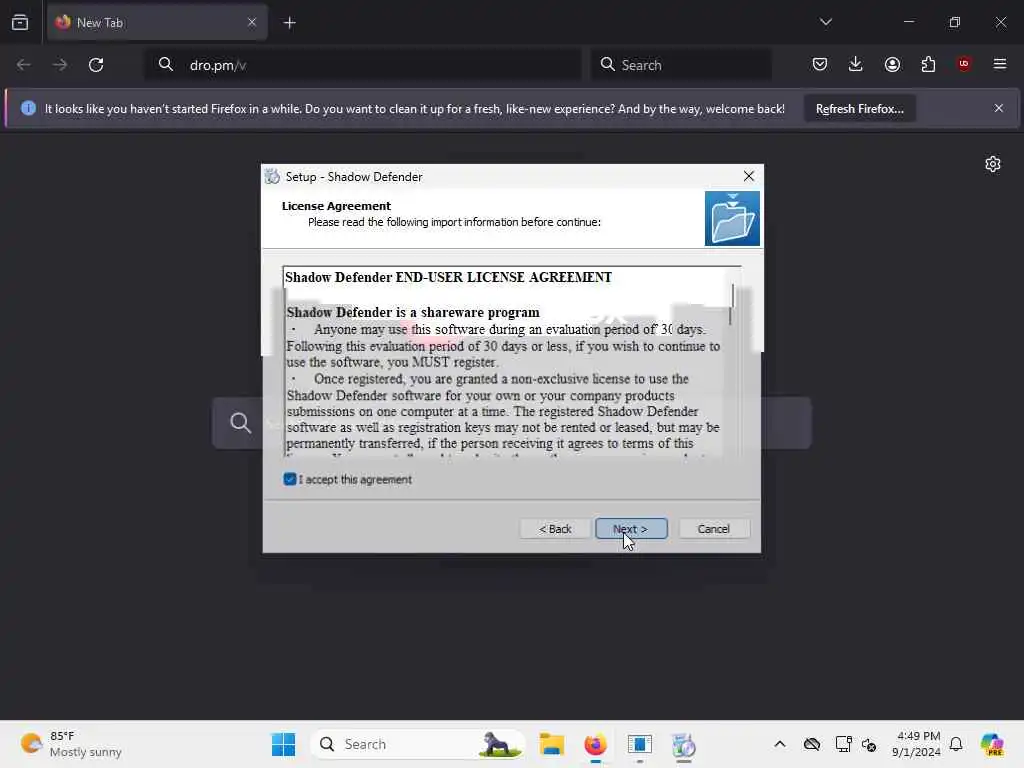Viewport: 1024px width, 768px height.
Task: Open new tab personalize settings gear
Action: tap(993, 164)
